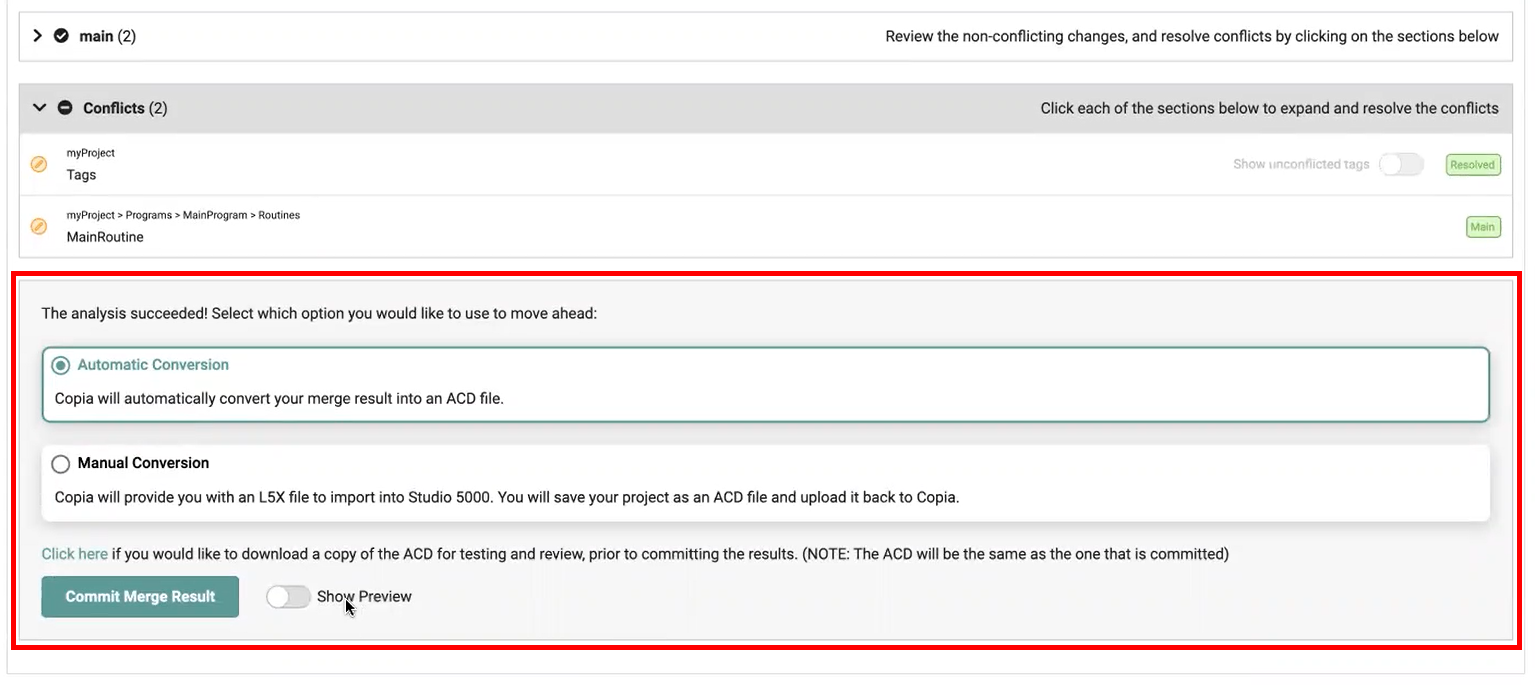1535x686 pixels.
Task: Click the Main badge on MainRoutine row
Action: [x=1482, y=227]
